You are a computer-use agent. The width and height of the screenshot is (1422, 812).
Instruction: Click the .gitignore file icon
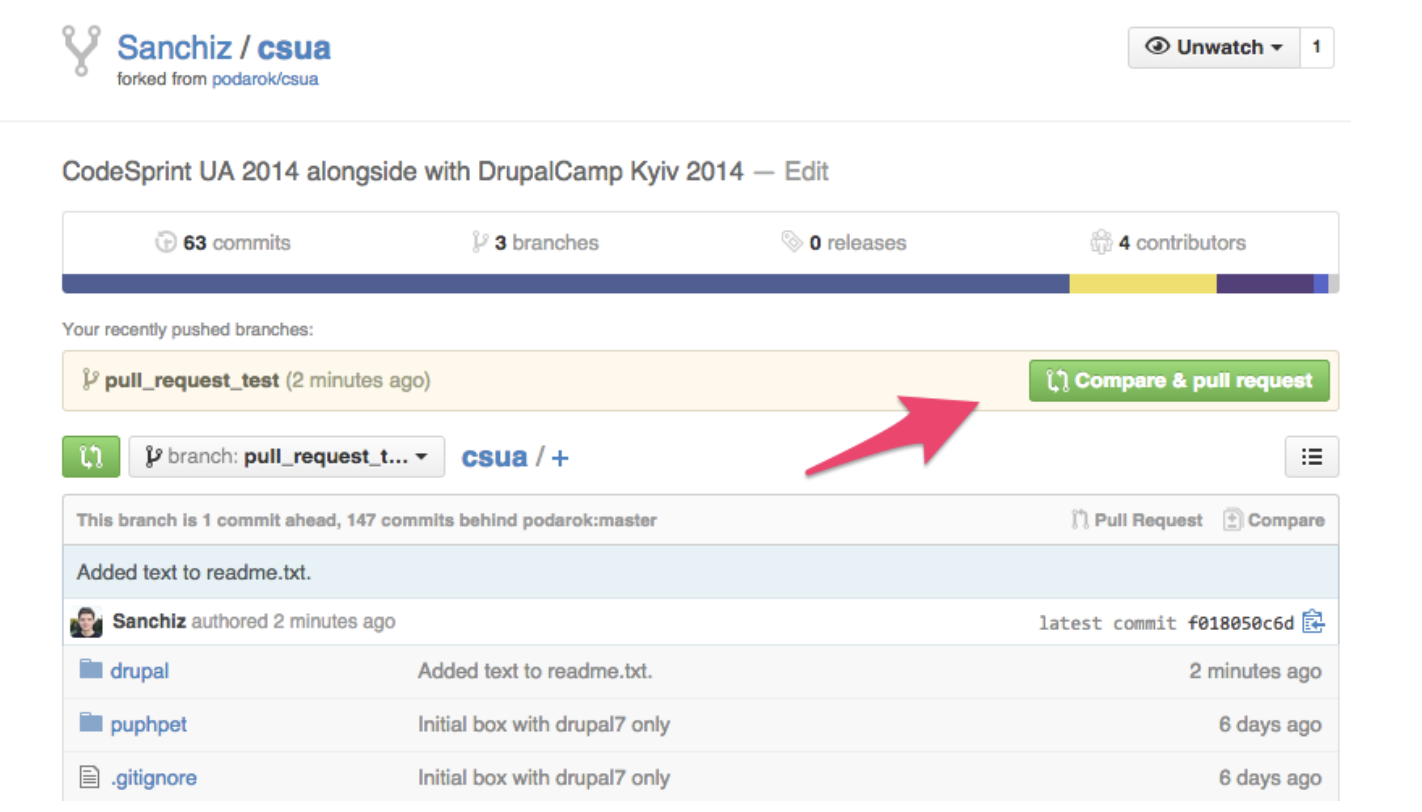91,777
